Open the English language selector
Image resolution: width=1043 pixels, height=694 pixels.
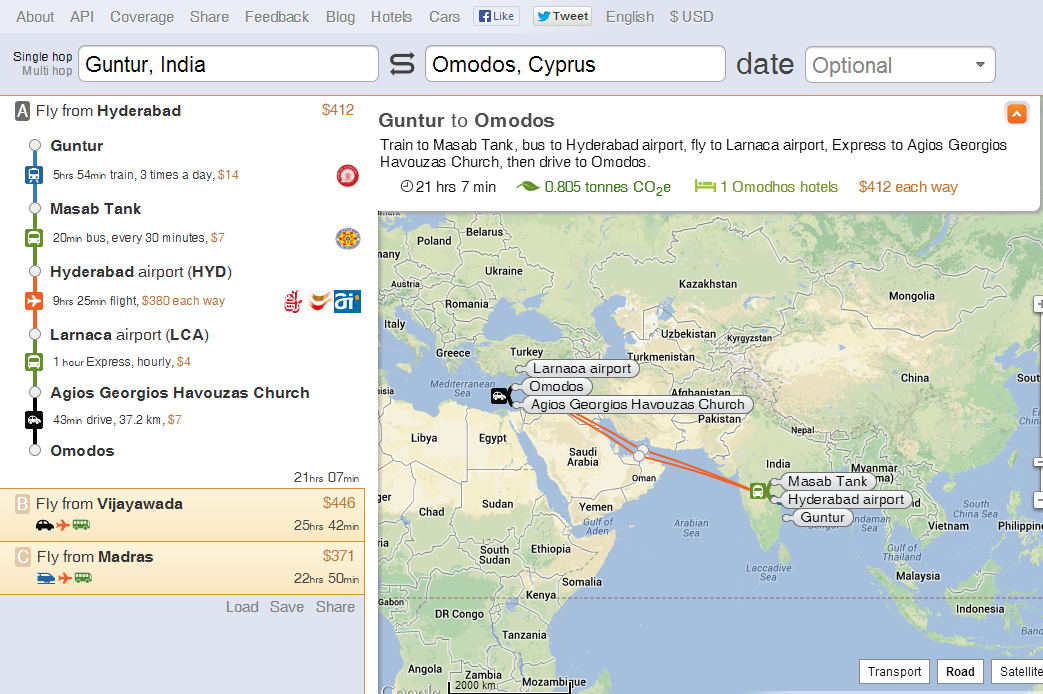click(x=630, y=17)
